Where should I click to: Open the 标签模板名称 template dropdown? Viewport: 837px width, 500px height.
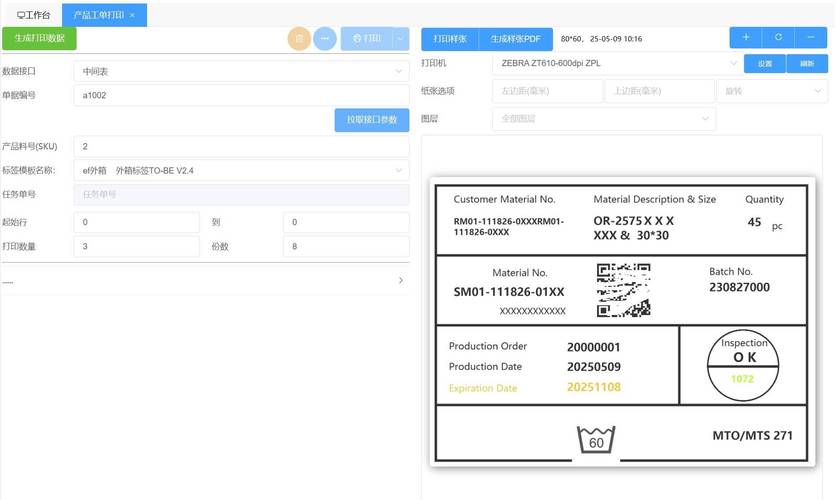click(241, 170)
